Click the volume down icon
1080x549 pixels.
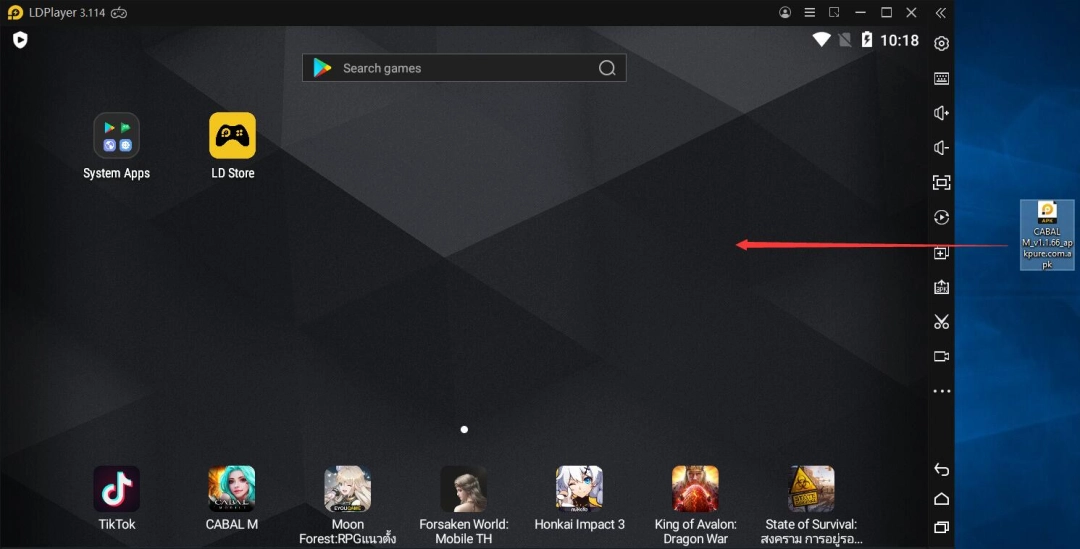[941, 148]
